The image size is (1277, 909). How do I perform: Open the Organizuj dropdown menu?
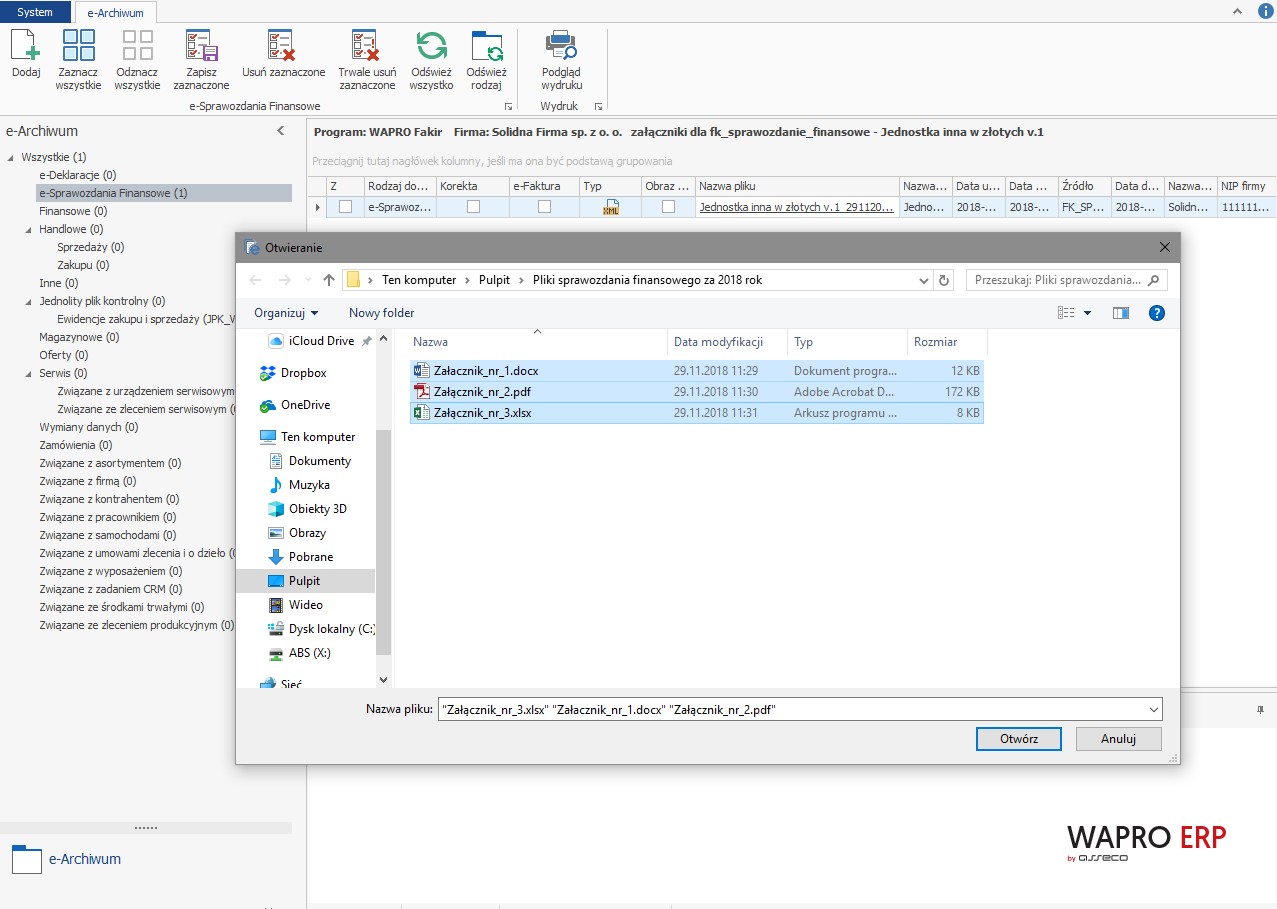click(286, 313)
